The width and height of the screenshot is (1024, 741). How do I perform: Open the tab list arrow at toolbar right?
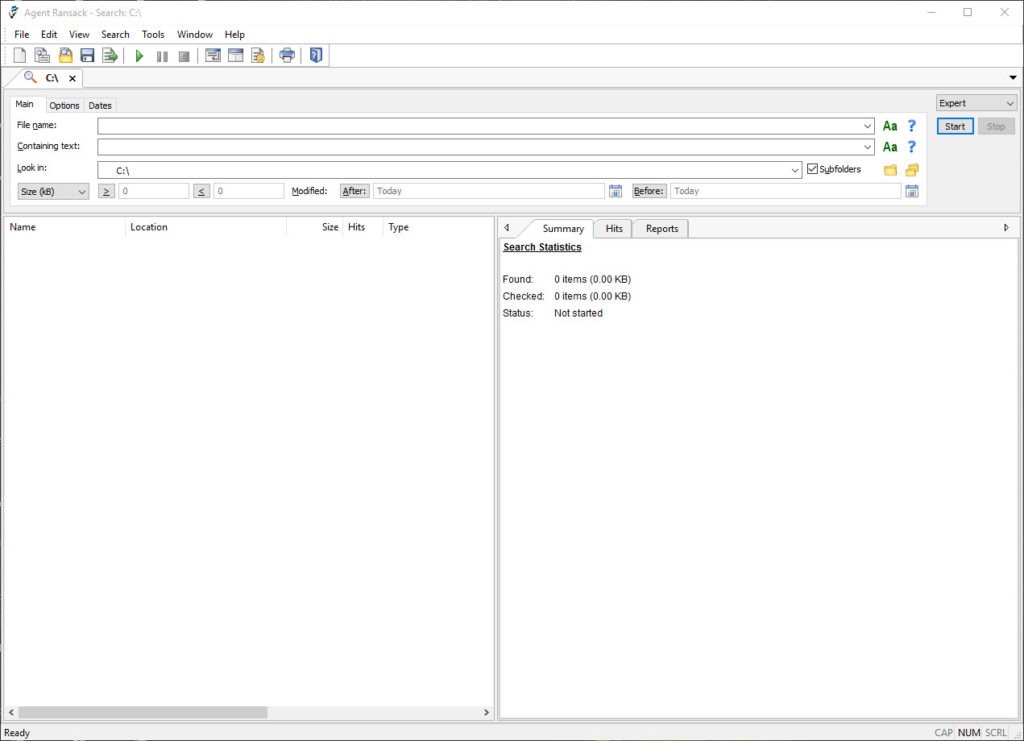1013,78
